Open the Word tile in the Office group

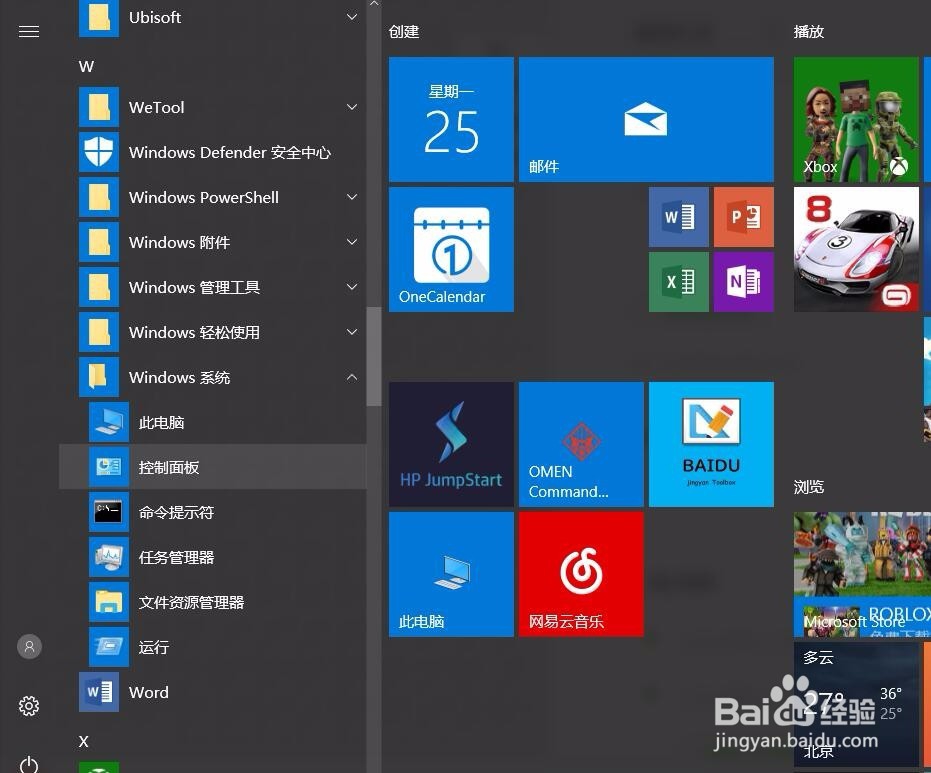click(x=679, y=217)
